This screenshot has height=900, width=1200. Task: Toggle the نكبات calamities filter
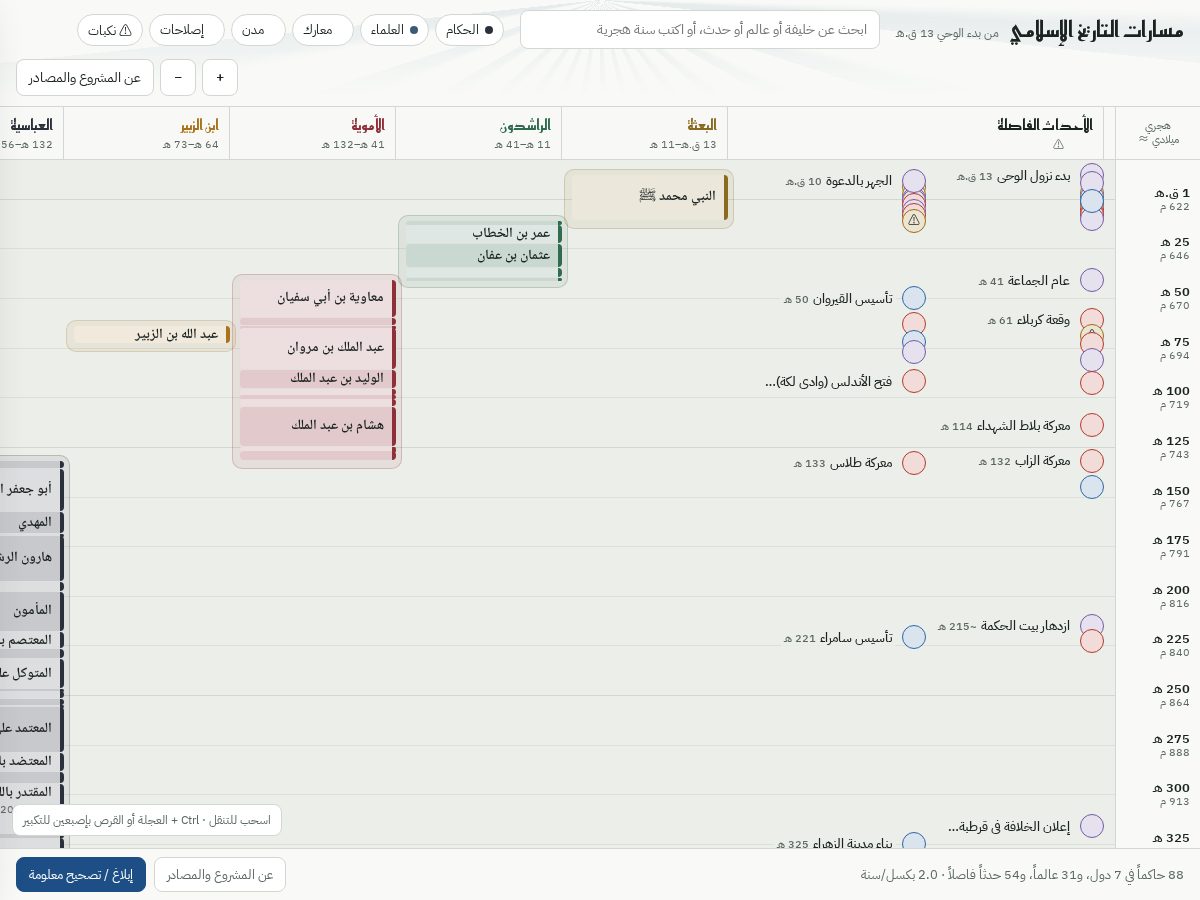click(110, 30)
